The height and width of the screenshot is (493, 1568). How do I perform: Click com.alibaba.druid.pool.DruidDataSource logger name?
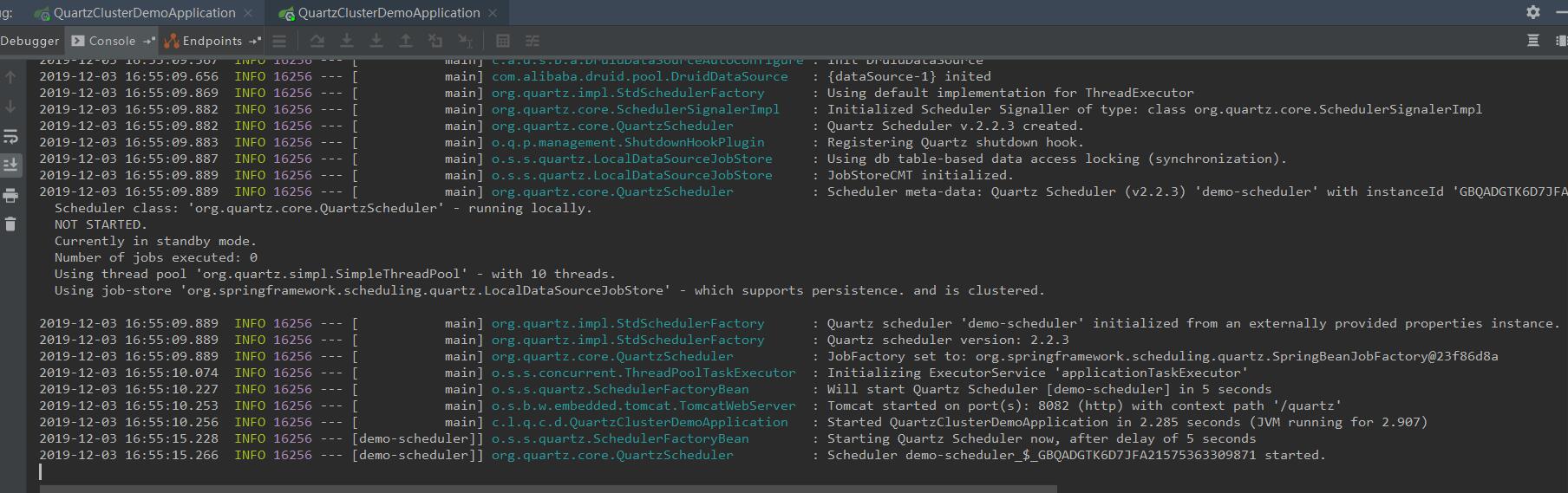[x=640, y=76]
